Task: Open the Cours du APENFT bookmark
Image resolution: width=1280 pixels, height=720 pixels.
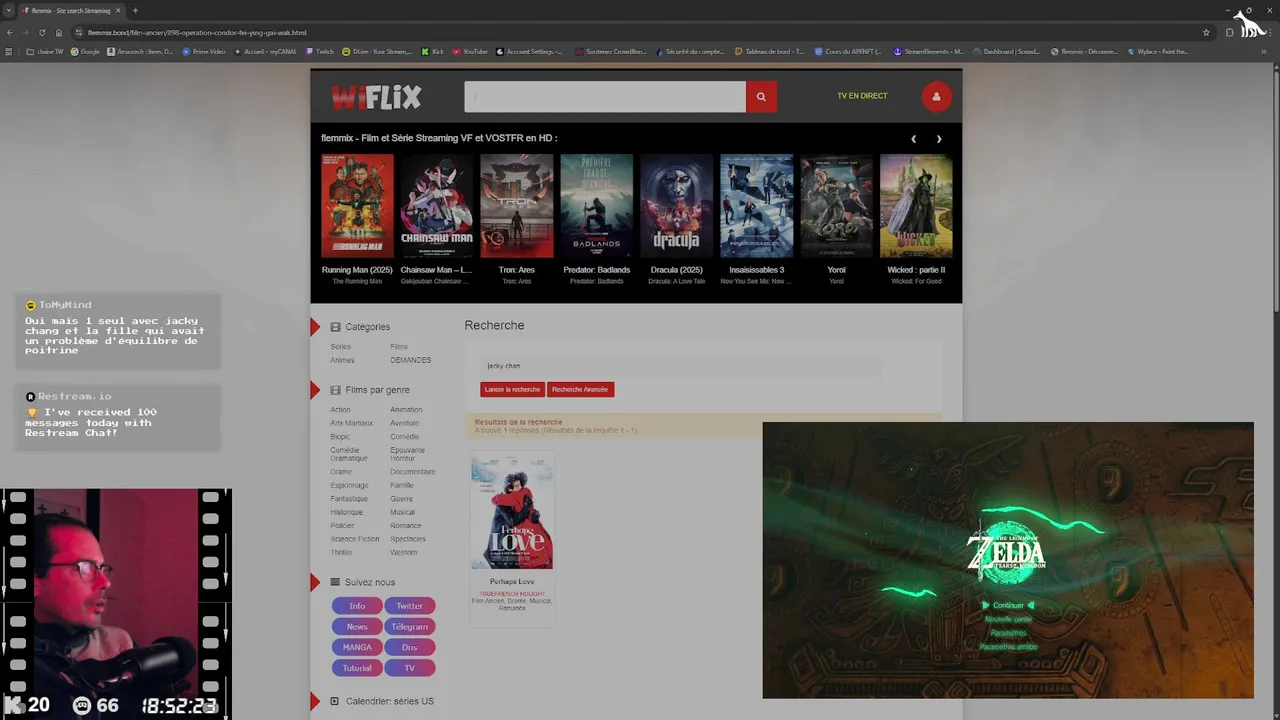Action: (850, 52)
